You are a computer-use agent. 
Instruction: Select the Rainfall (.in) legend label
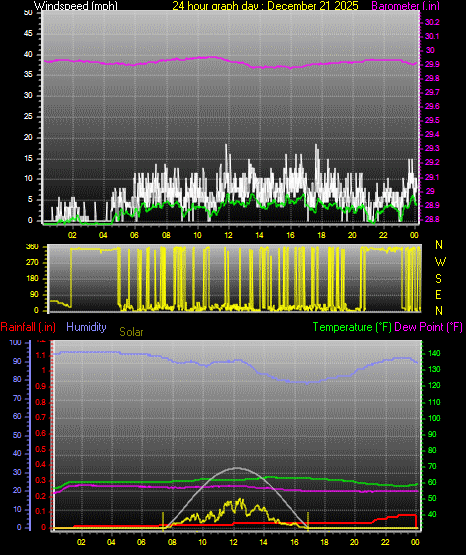pyautogui.click(x=28, y=327)
